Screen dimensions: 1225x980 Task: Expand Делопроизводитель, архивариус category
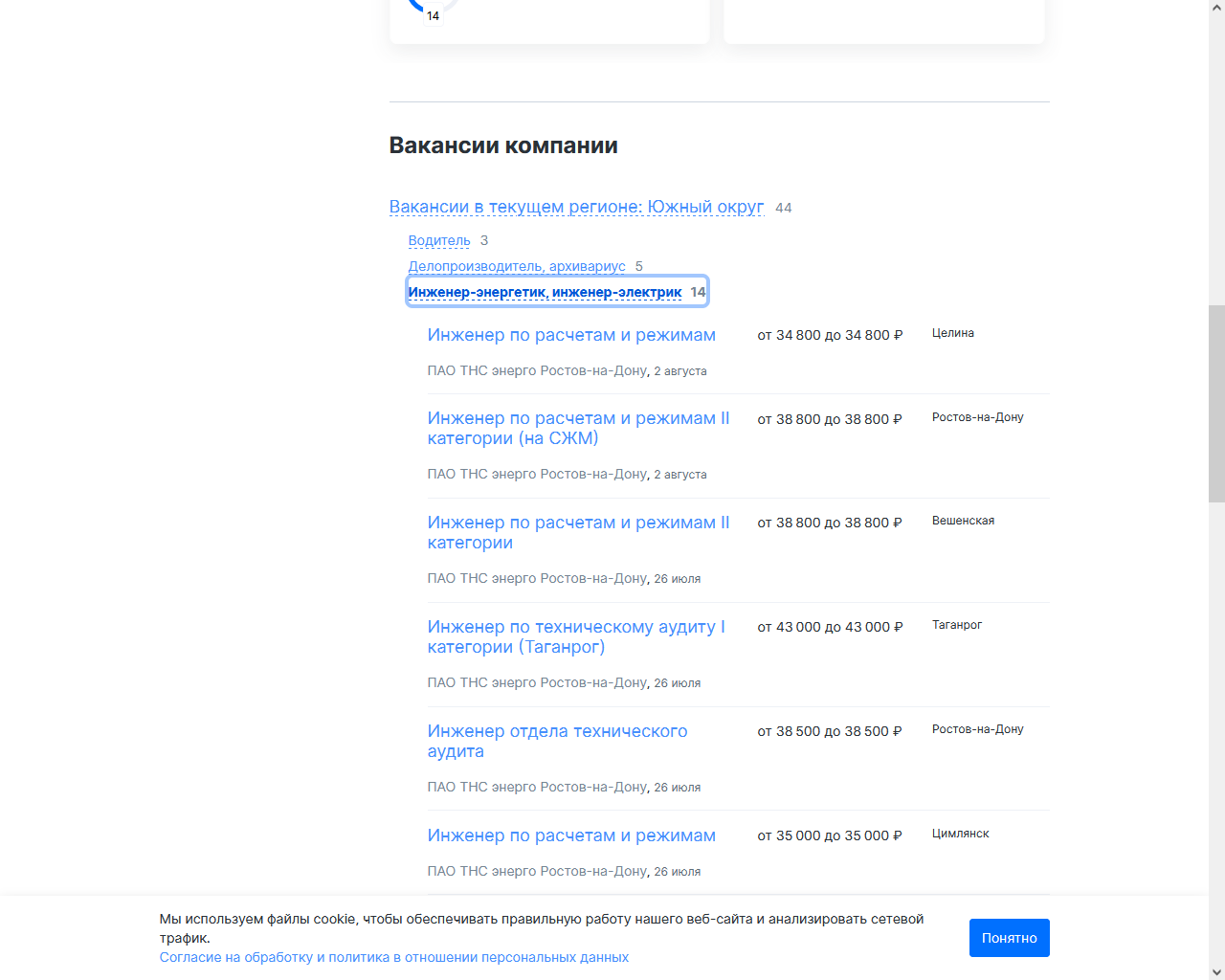coord(517,266)
